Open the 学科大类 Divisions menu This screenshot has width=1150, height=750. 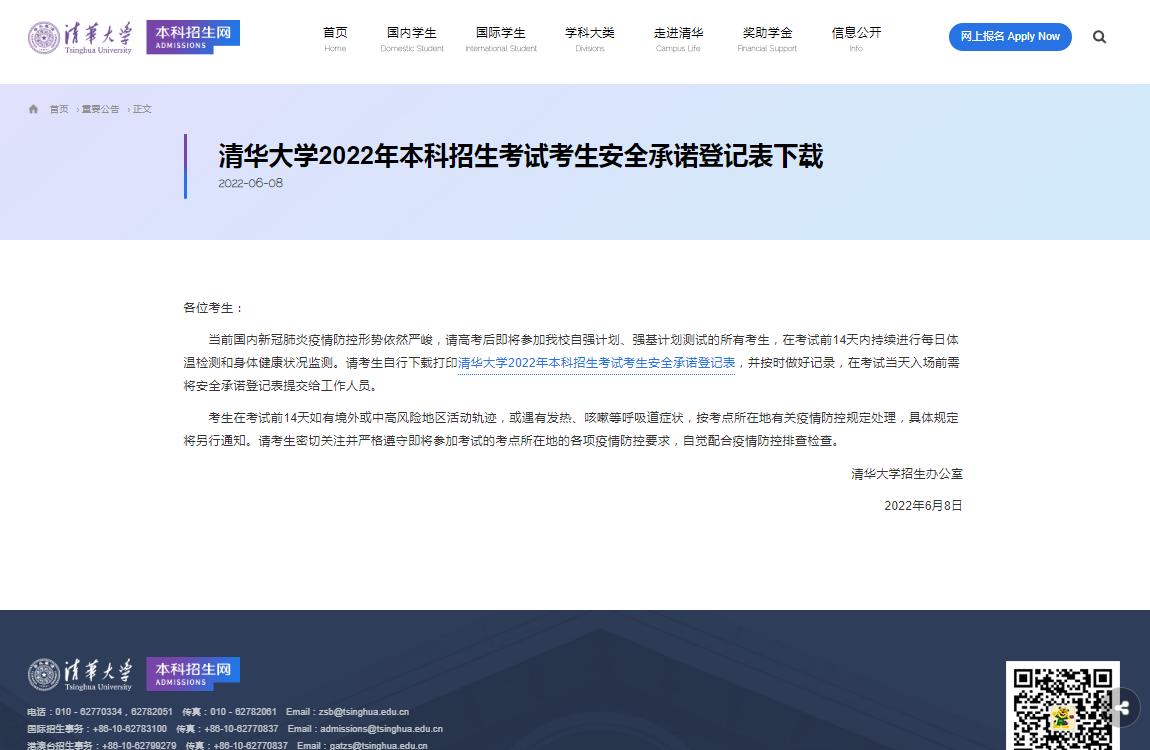pos(590,39)
